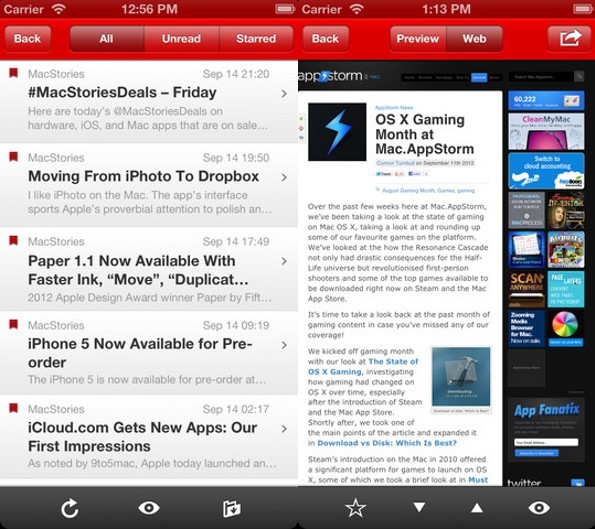Click the newsletter email input field
The height and width of the screenshot is (529, 595).
(x=546, y=442)
